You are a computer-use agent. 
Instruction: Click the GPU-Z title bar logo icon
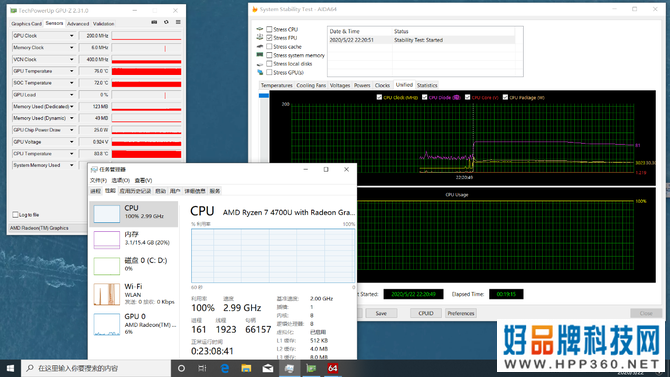(x=13, y=10)
